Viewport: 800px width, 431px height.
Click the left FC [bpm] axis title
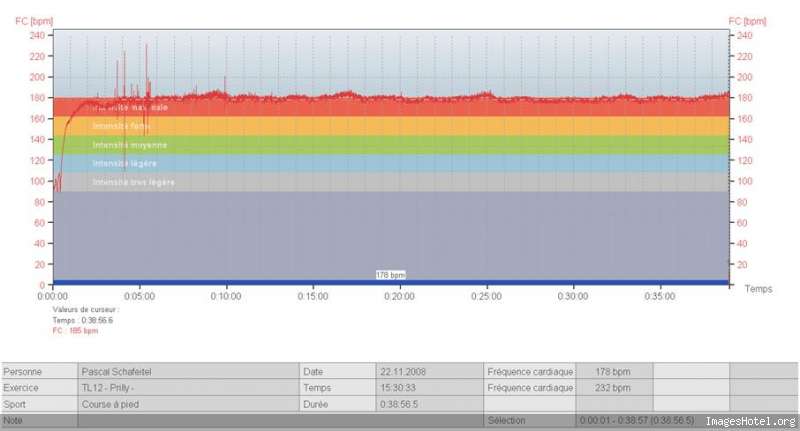[34, 21]
